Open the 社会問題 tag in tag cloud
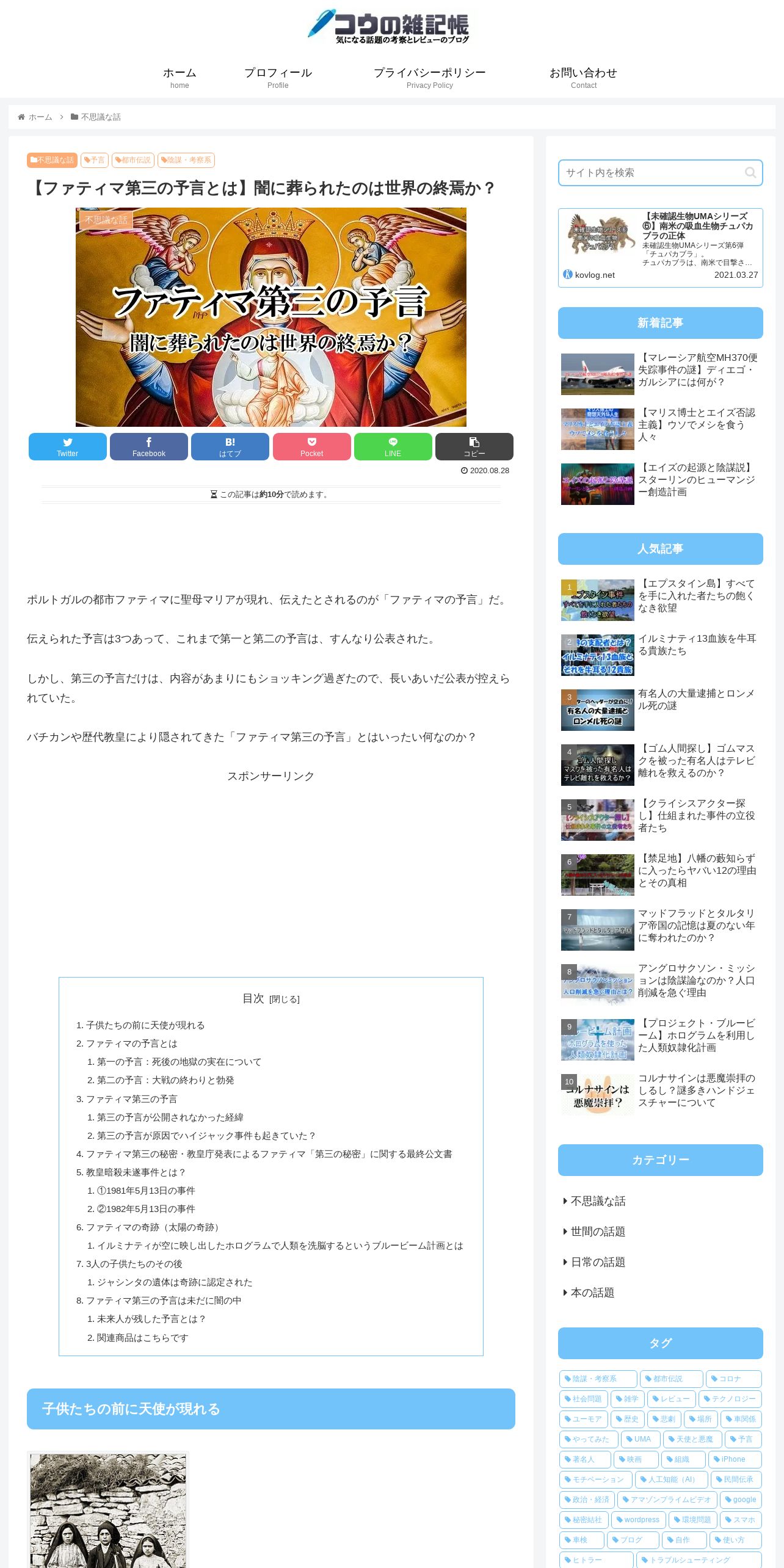Screen dimensions: 784x1568 click(x=583, y=1399)
